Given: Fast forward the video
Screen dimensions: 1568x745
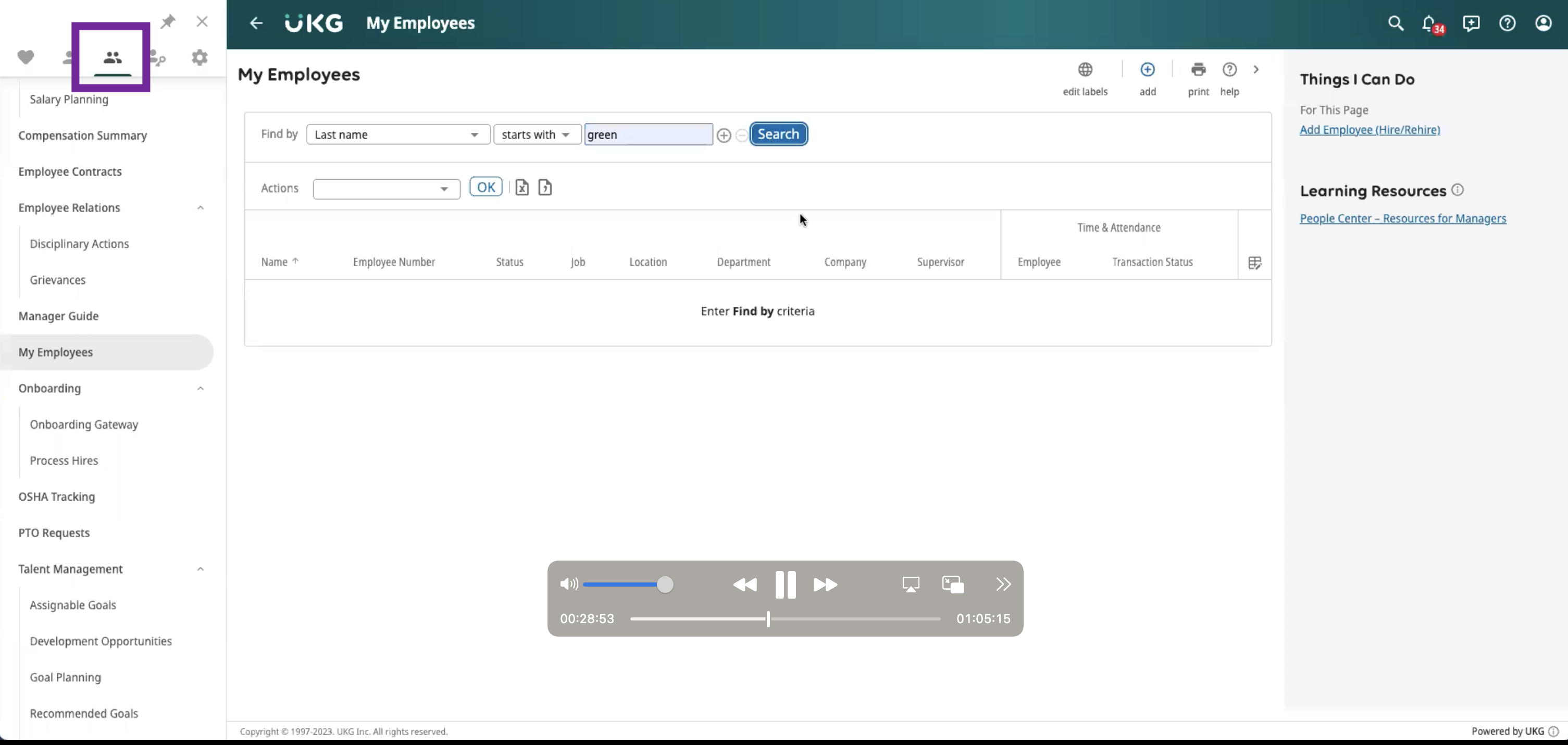Looking at the screenshot, I should (825, 585).
